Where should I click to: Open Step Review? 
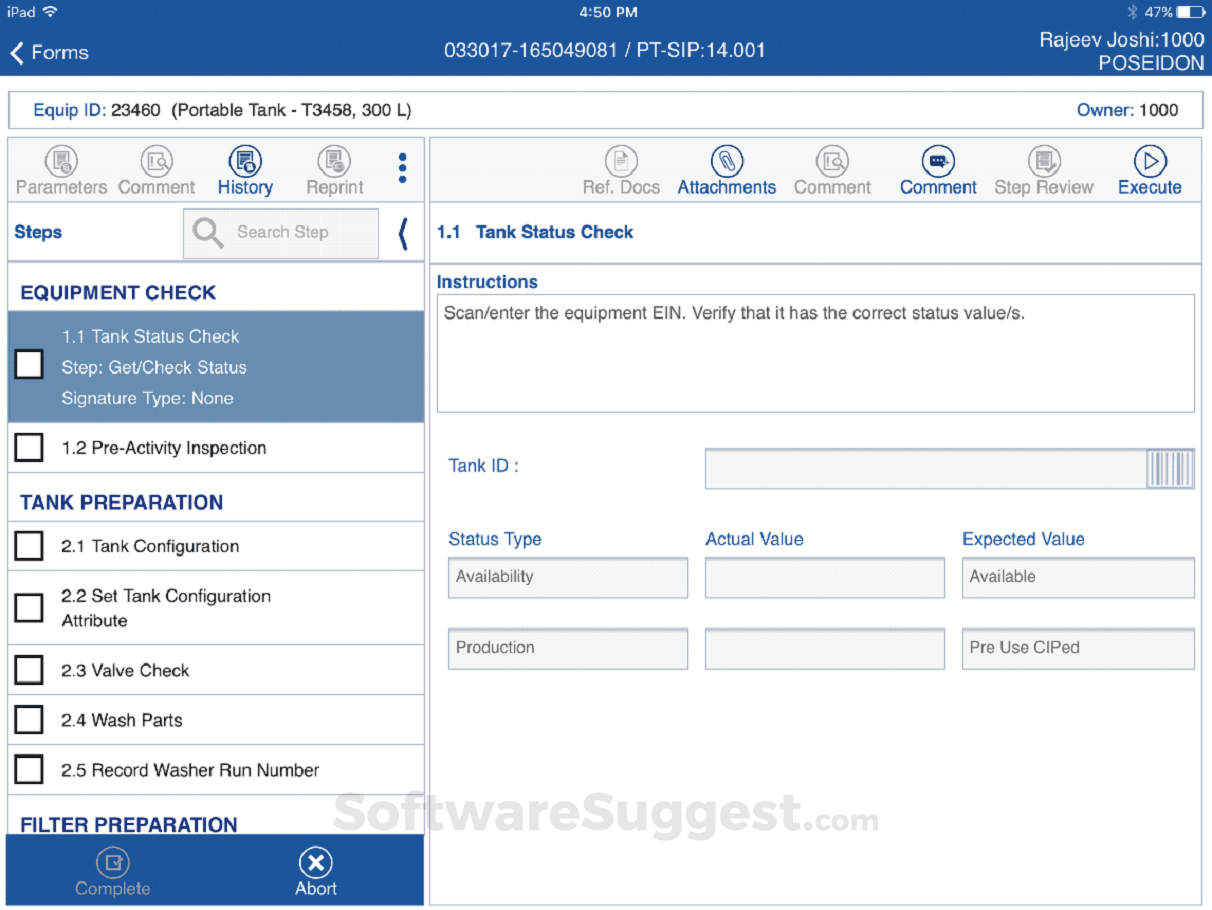click(x=1043, y=168)
